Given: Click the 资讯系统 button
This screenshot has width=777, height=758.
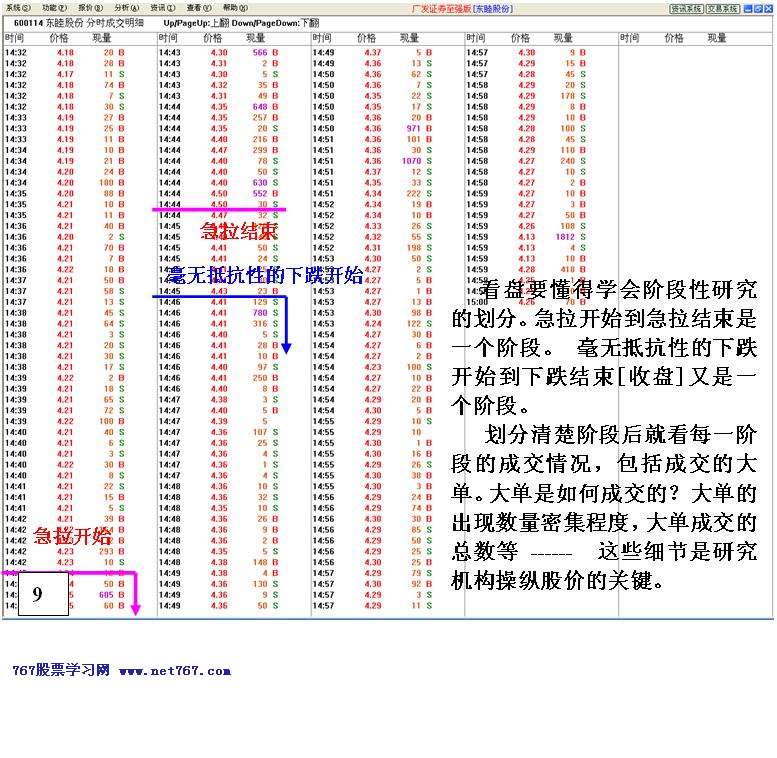Looking at the screenshot, I should [686, 9].
